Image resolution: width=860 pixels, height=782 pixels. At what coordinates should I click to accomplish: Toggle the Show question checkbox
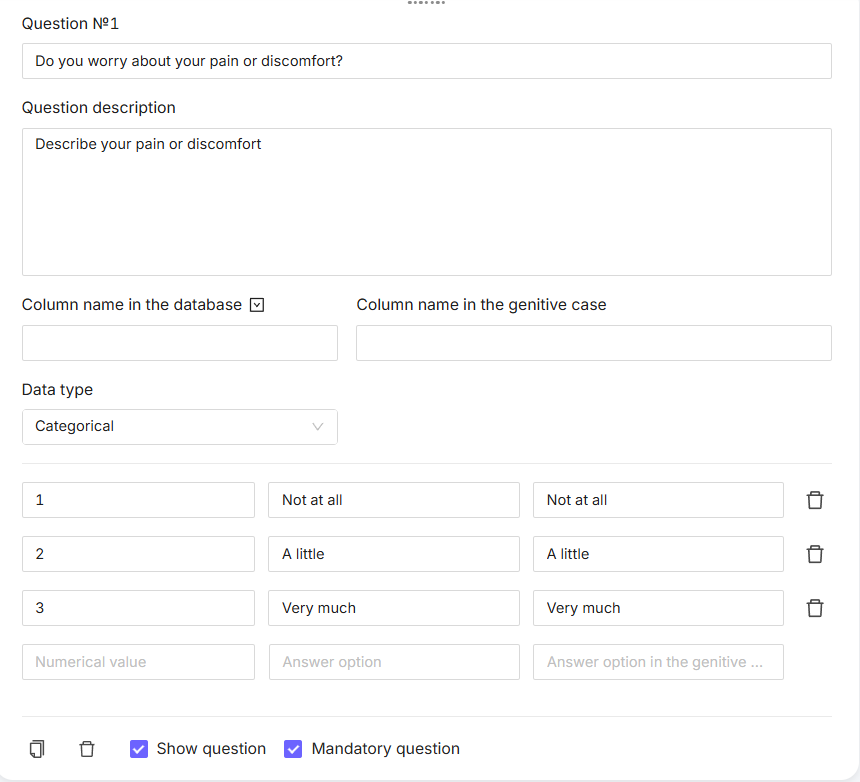point(139,749)
